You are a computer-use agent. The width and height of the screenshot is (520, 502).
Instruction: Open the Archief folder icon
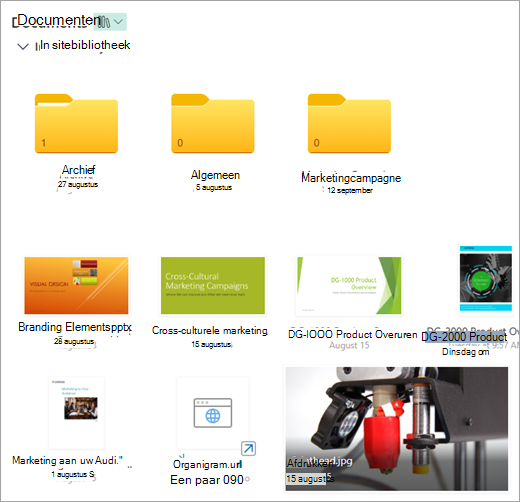(76, 123)
